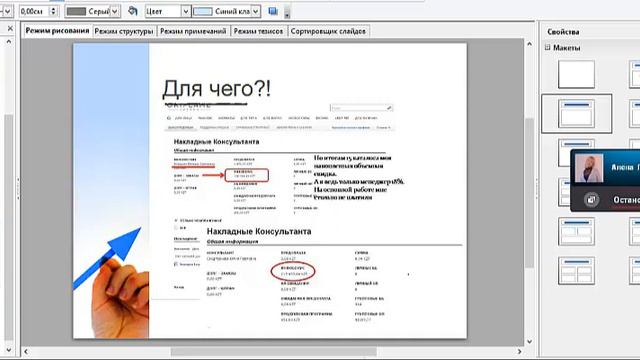This screenshot has width=640, height=360.
Task: Click the workspace vertical scrollbar down arrow
Action: click(529, 341)
